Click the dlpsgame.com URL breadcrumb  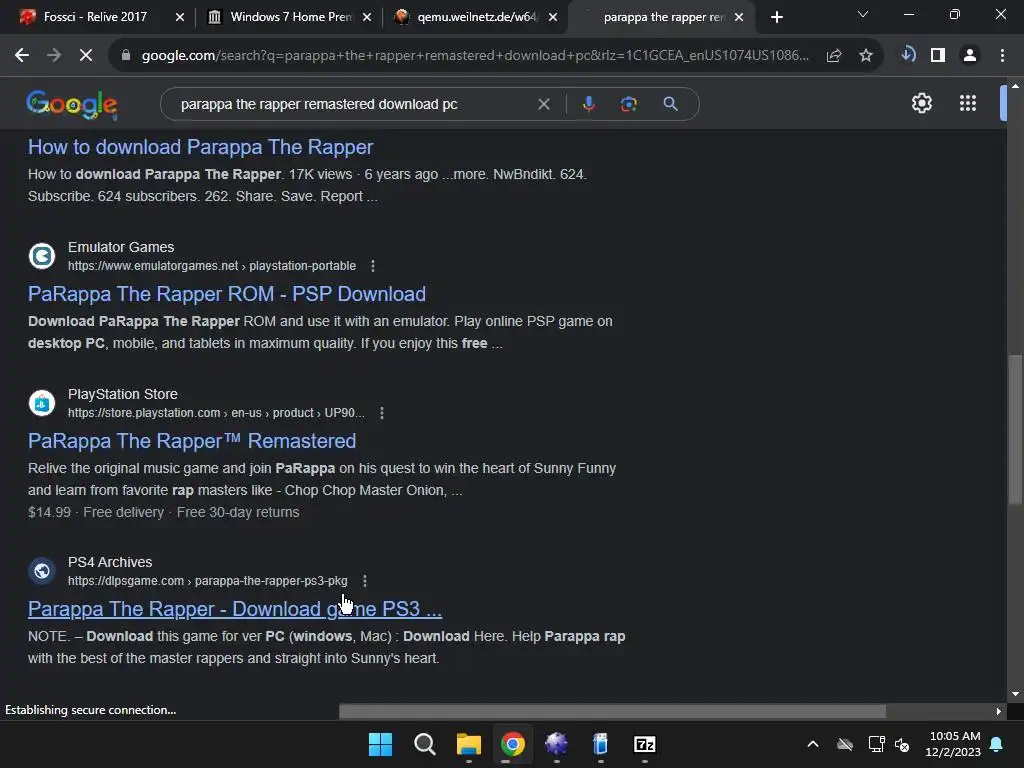[x=208, y=581]
